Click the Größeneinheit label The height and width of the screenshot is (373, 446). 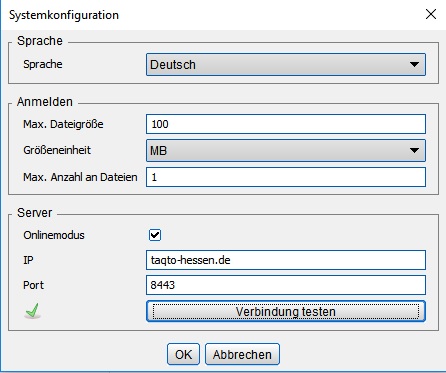[57, 150]
